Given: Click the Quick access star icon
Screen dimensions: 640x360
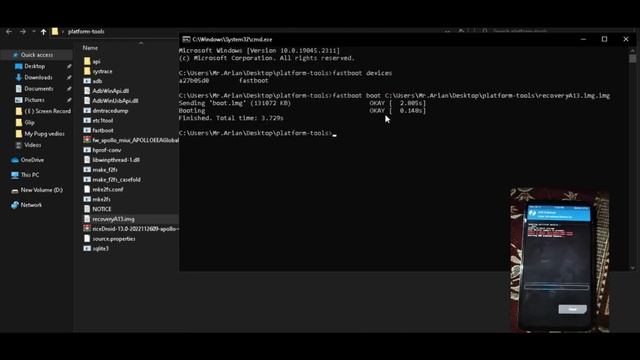Looking at the screenshot, I should [15, 55].
